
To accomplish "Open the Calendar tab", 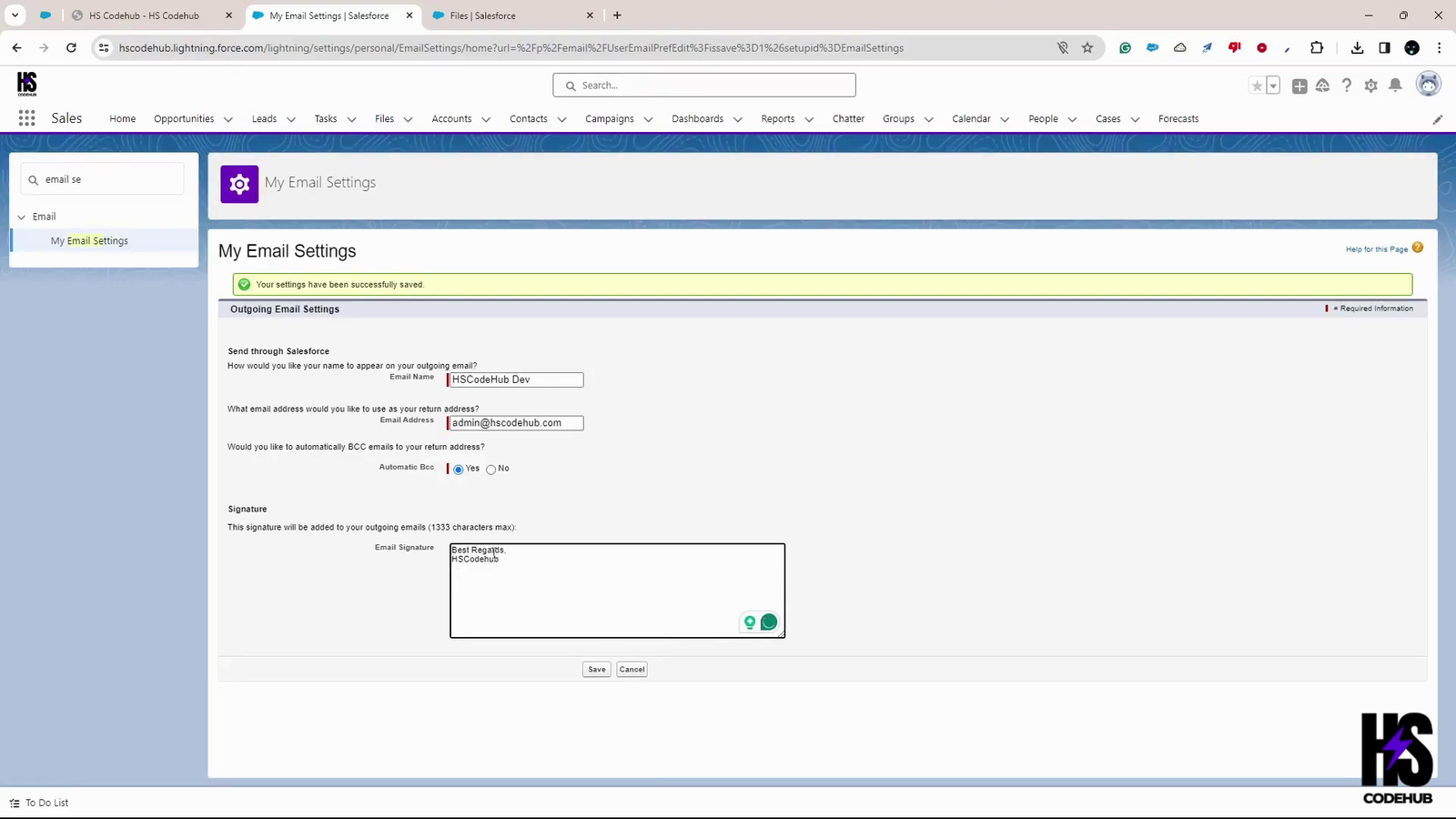I will pyautogui.click(x=971, y=119).
